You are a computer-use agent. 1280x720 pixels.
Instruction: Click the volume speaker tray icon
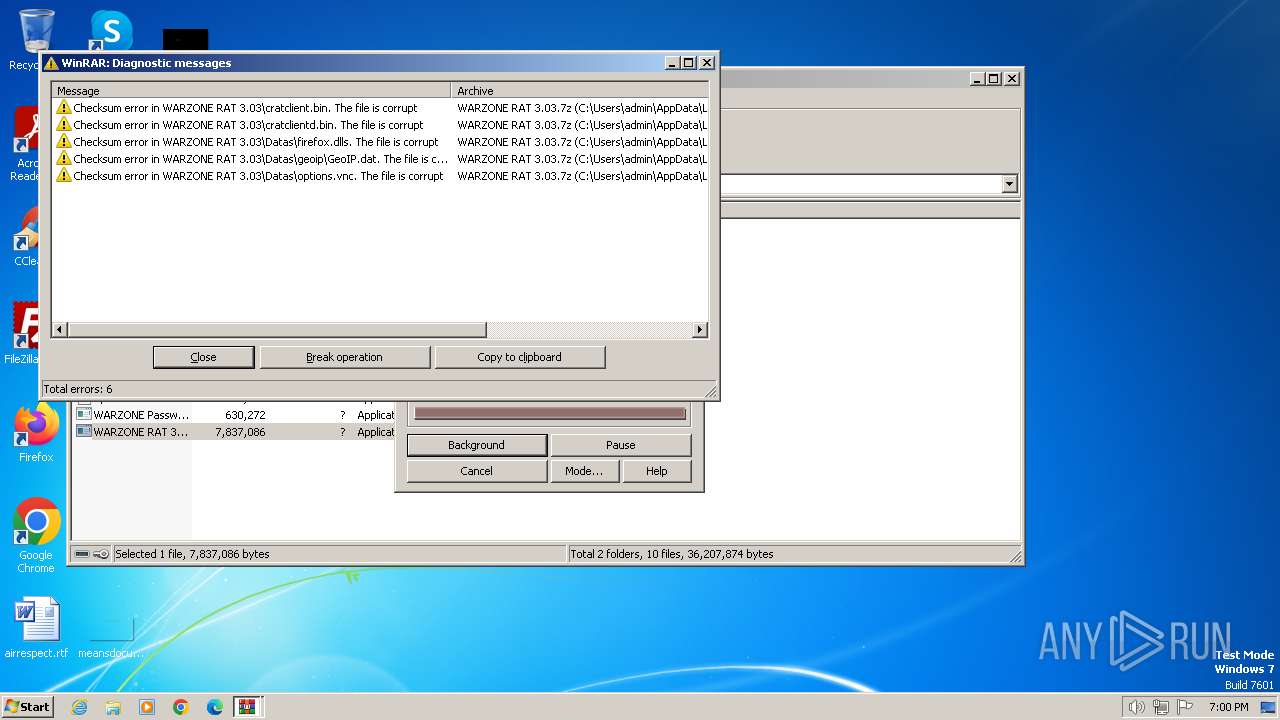[1137, 707]
